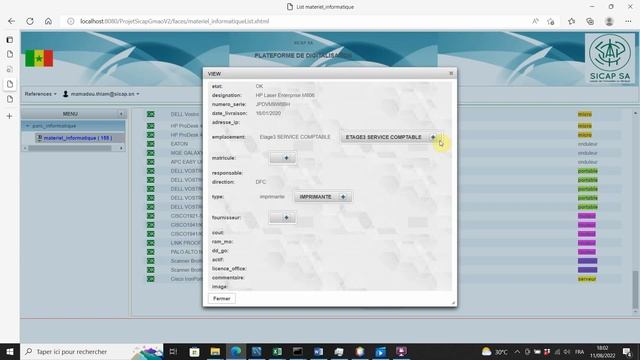Click the green icon in the EATON row
640x360 pixels.
click(151, 144)
